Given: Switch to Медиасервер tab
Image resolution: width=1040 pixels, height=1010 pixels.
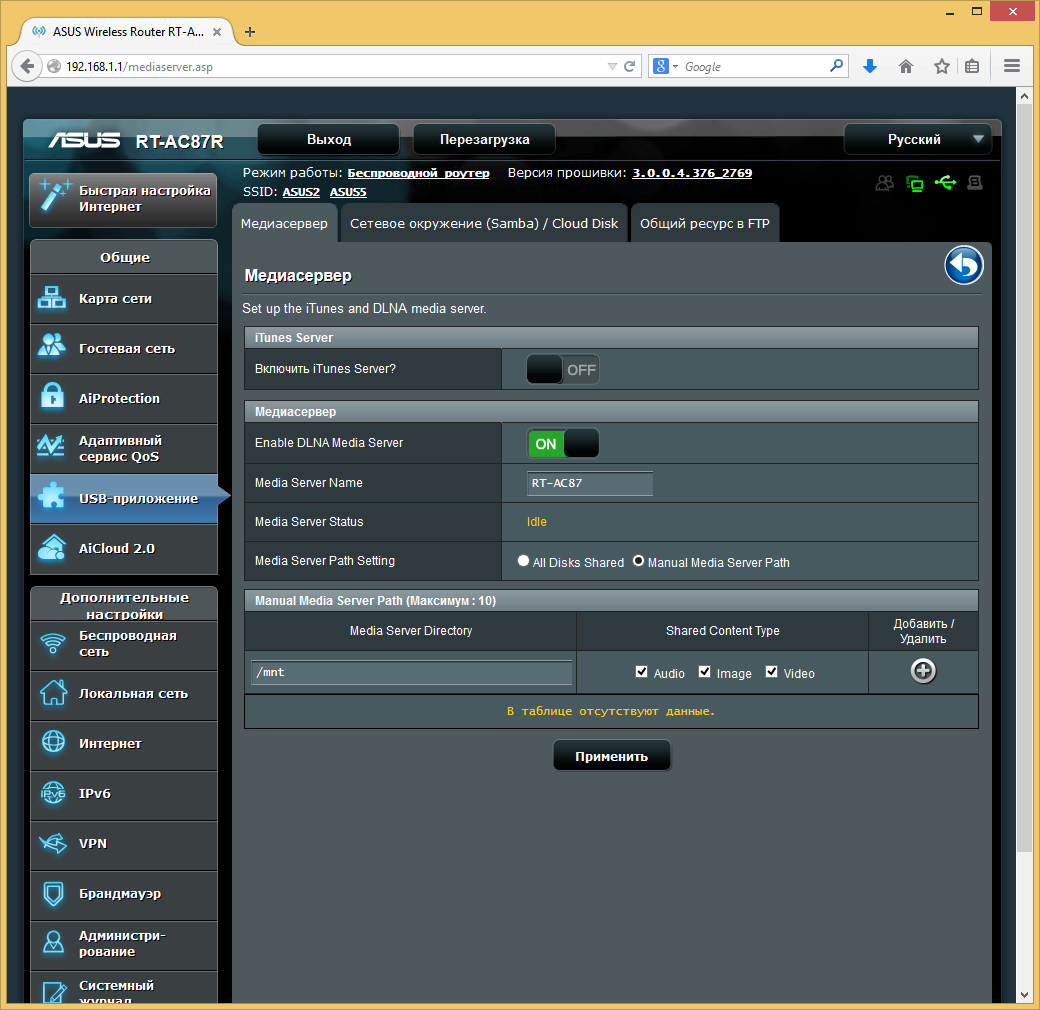Looking at the screenshot, I should pos(285,223).
